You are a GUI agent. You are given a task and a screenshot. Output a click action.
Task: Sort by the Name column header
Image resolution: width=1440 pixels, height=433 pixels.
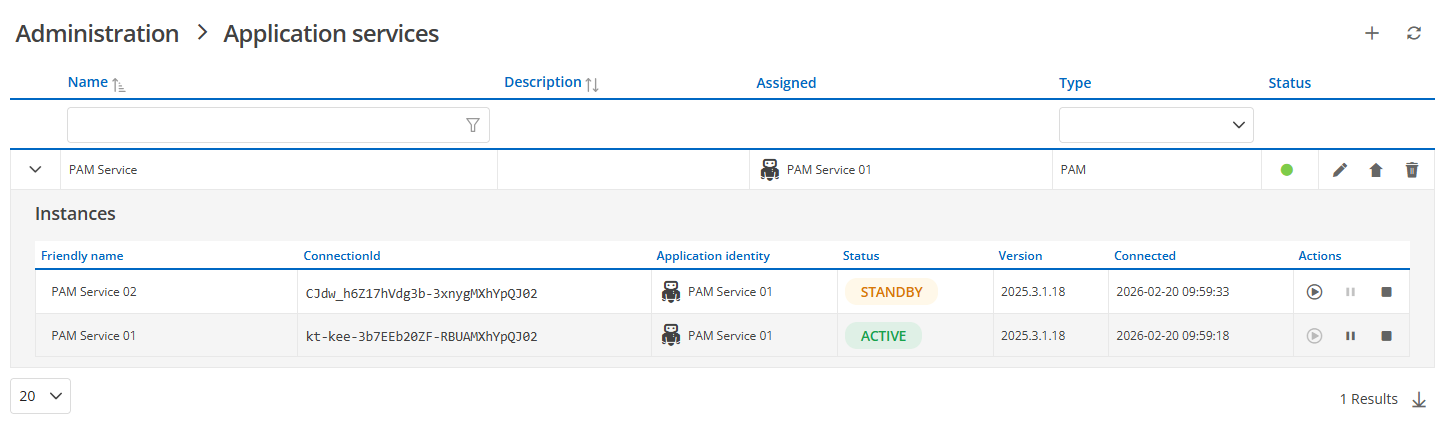point(88,83)
